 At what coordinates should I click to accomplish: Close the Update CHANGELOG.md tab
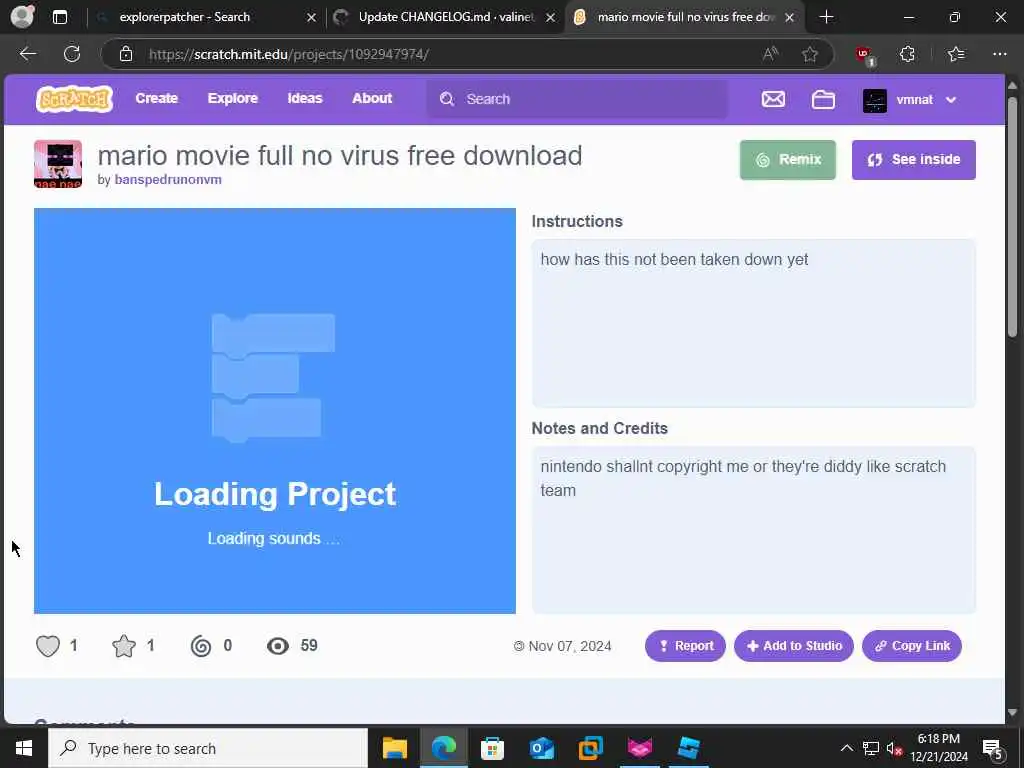(551, 18)
